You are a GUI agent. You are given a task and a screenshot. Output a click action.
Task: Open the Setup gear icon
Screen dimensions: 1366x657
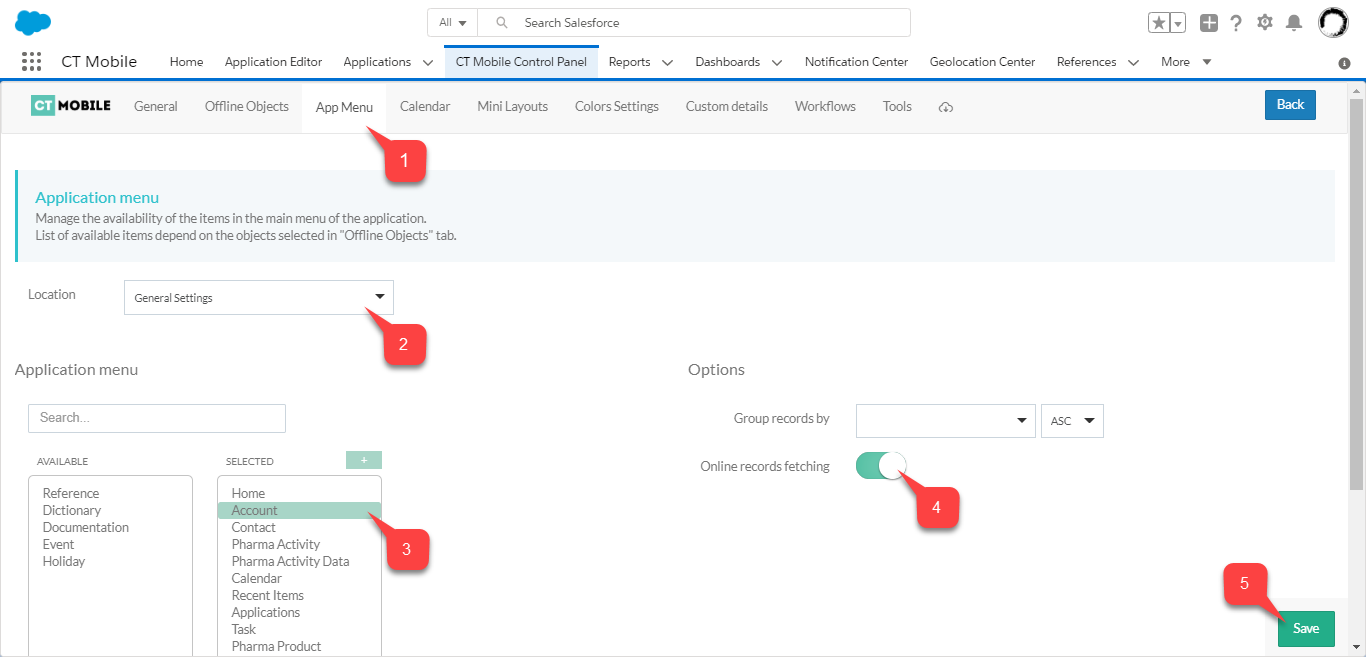(1265, 23)
